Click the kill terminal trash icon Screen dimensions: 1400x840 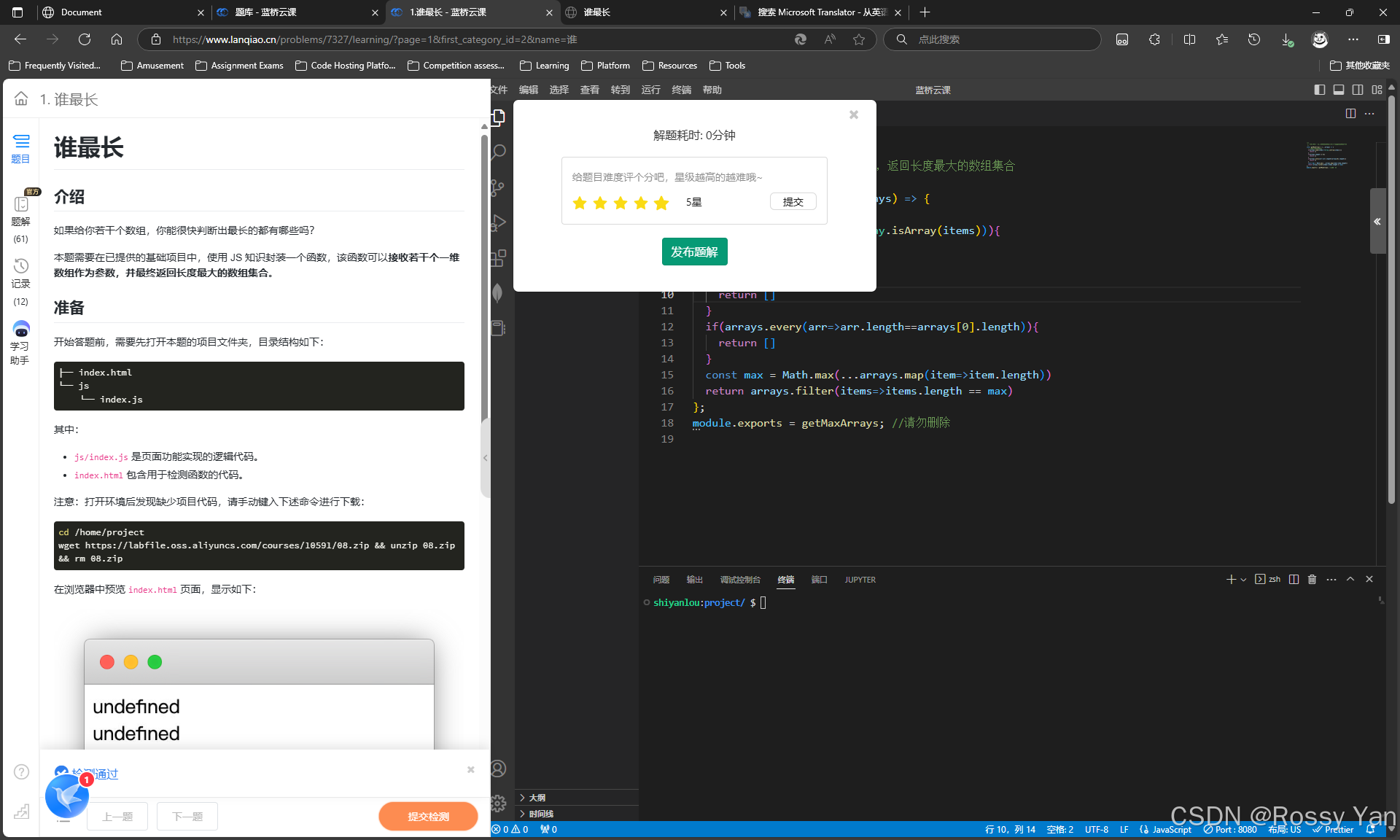(x=1312, y=579)
